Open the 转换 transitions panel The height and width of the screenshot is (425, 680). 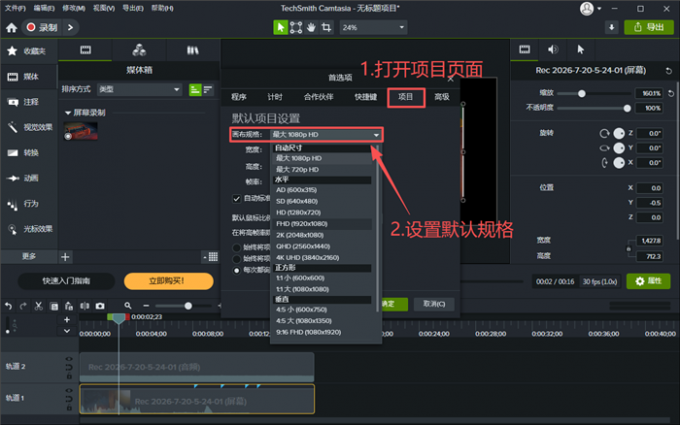click(29, 153)
